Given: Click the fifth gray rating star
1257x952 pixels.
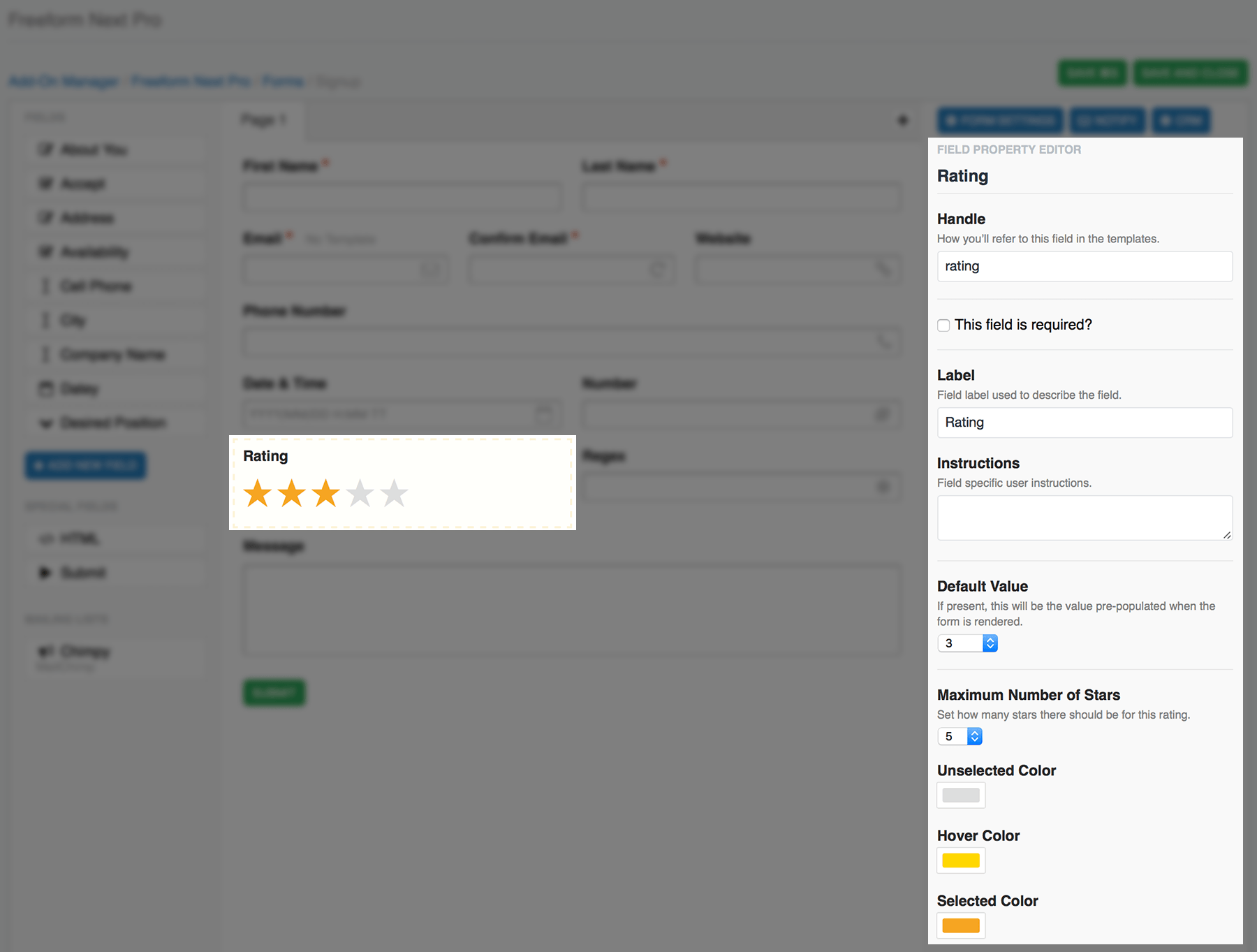Looking at the screenshot, I should click(395, 493).
